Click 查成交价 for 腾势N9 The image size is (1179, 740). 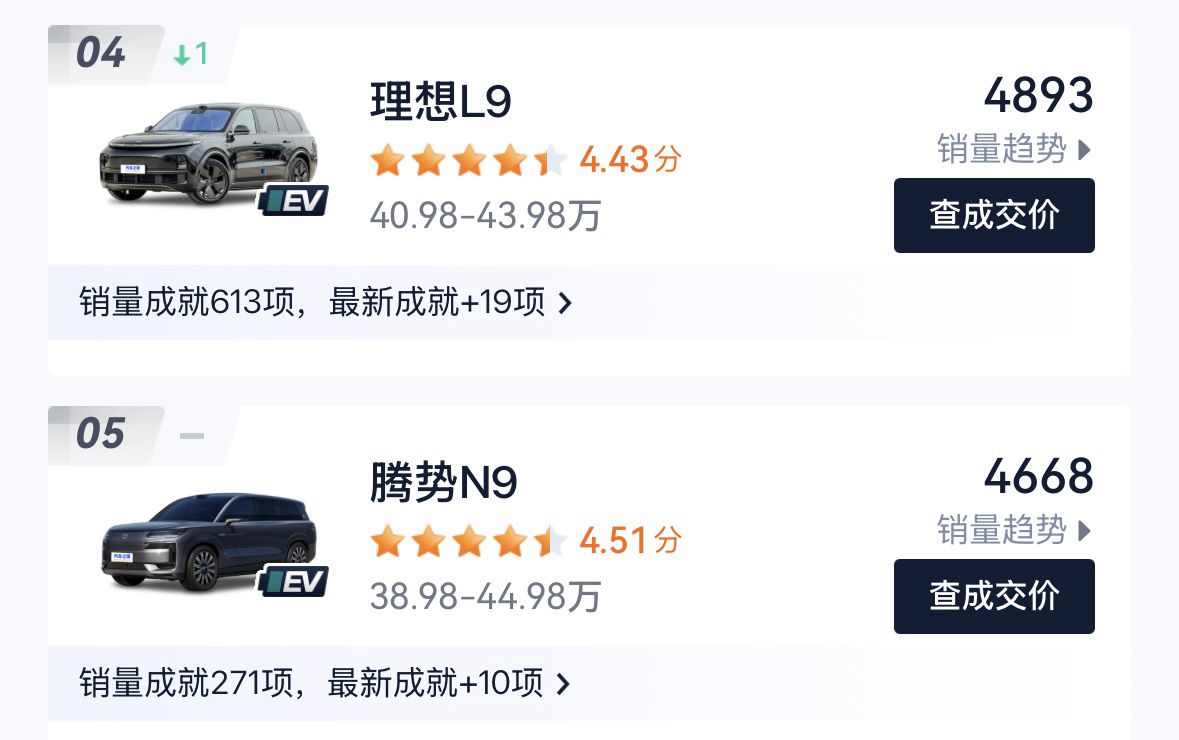[x=994, y=596]
